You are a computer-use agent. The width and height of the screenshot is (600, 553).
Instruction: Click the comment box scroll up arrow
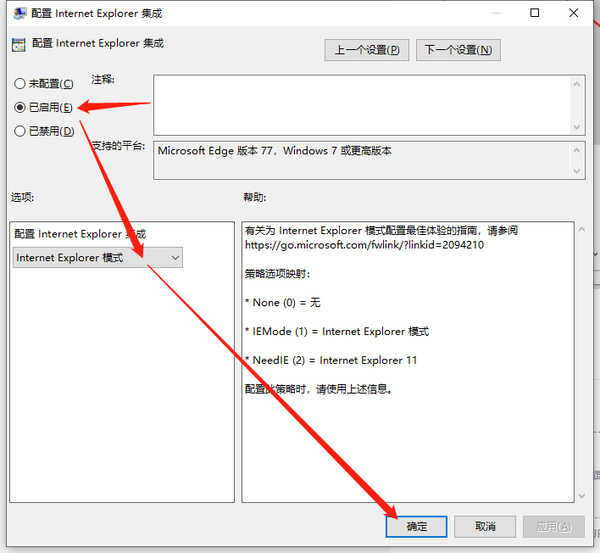[x=577, y=84]
